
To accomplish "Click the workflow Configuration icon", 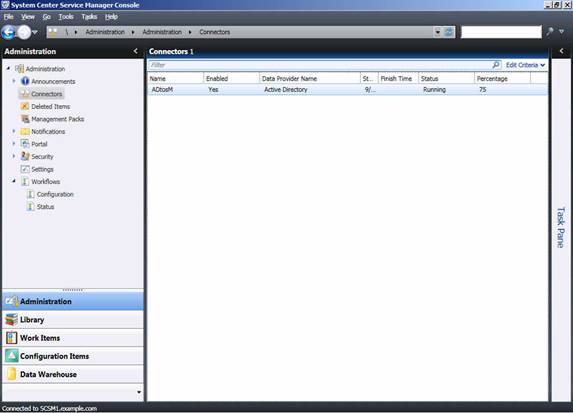I will 31,194.
